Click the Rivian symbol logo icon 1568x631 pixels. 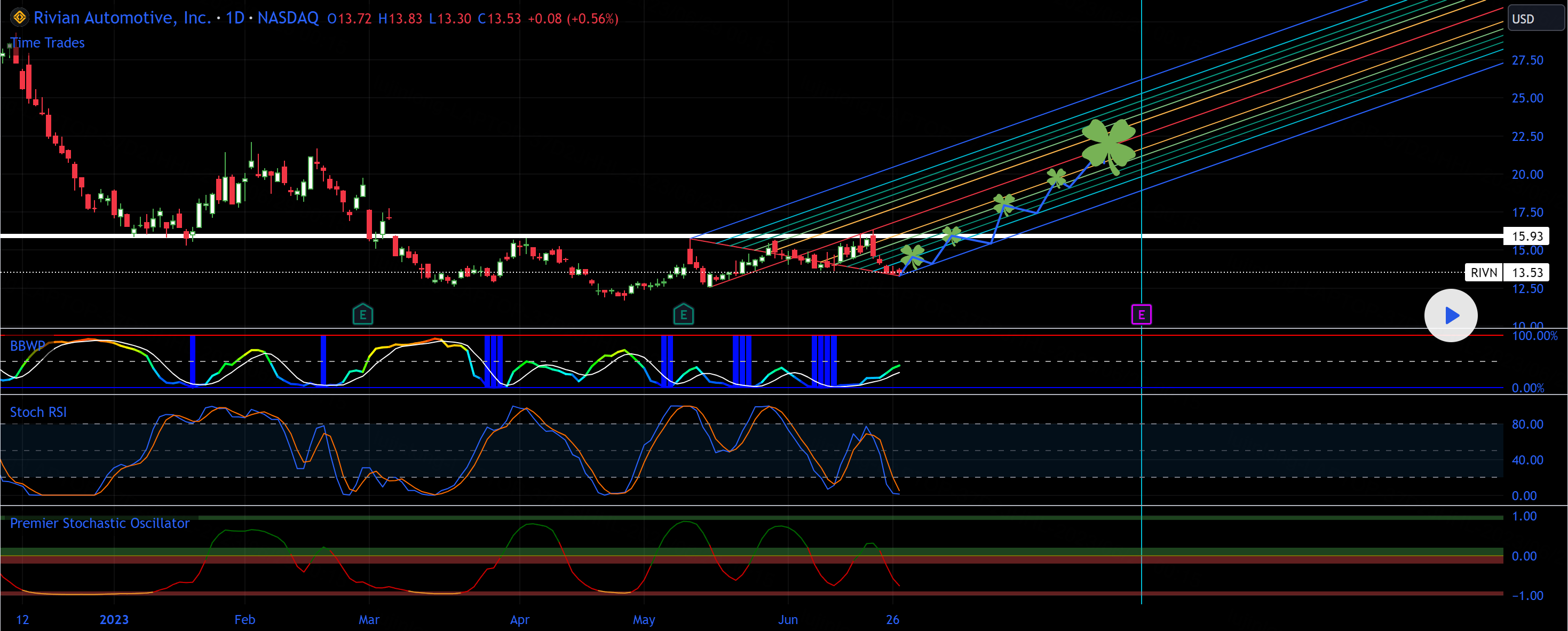(x=19, y=18)
